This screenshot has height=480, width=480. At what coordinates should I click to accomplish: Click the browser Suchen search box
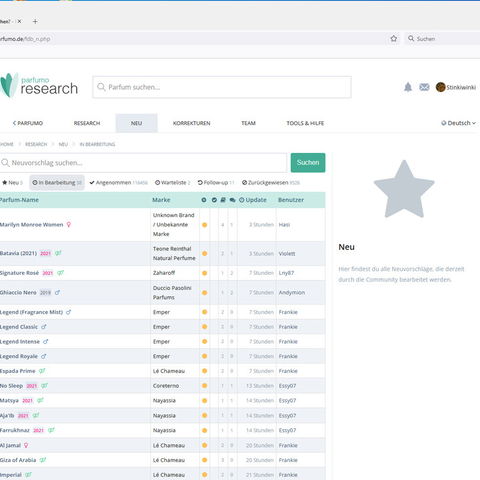[442, 39]
